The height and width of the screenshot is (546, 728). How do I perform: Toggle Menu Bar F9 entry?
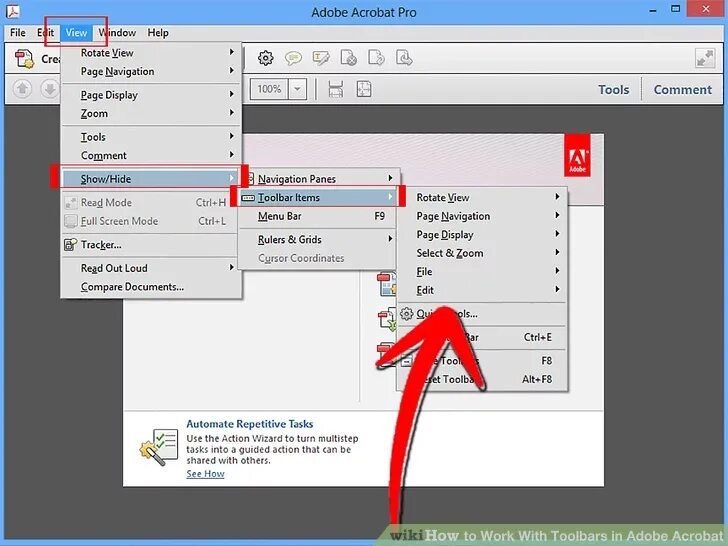318,216
